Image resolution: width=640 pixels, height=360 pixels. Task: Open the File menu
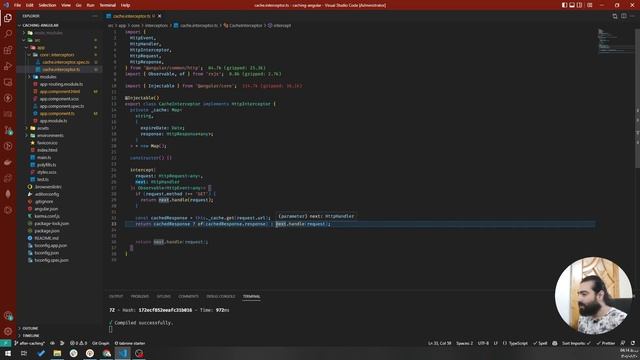click(18, 5)
